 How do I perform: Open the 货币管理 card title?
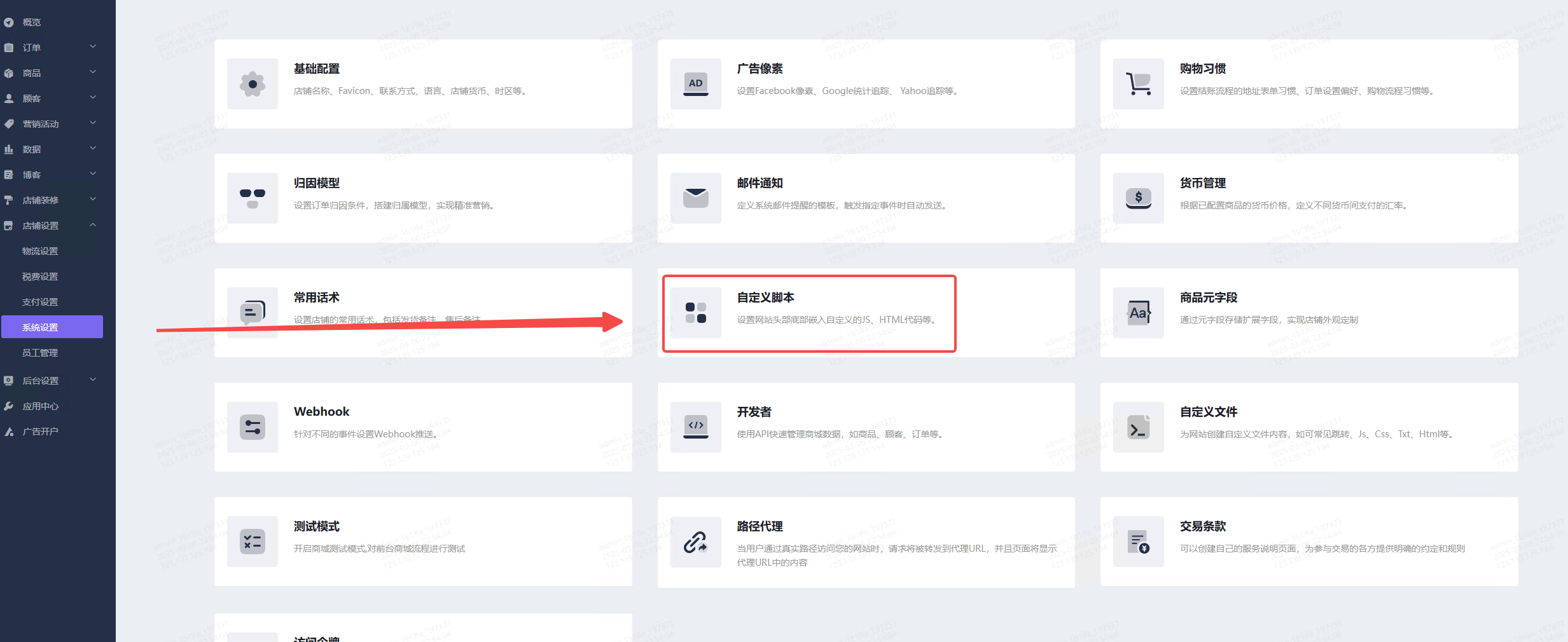1203,183
